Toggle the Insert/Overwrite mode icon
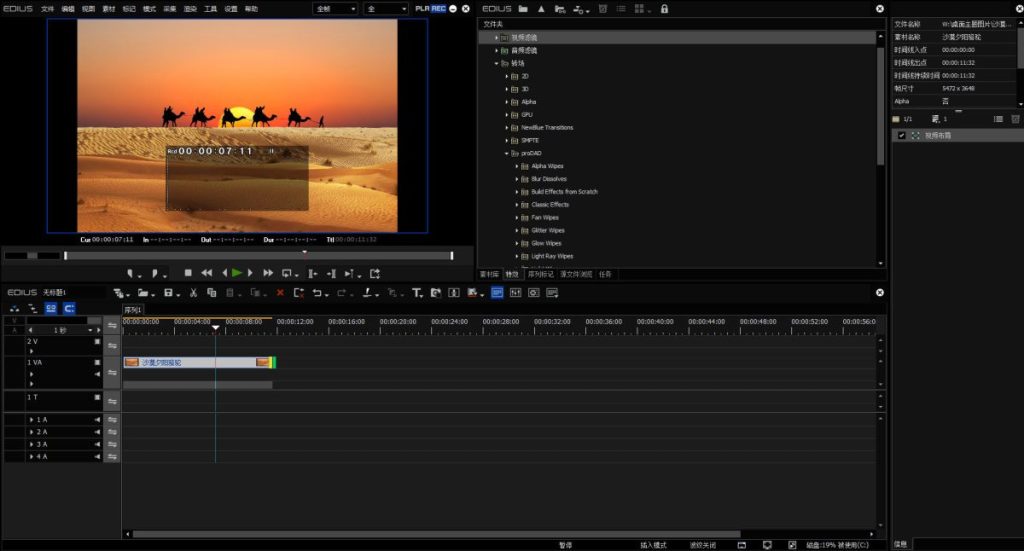This screenshot has width=1024, height=551. 14,308
